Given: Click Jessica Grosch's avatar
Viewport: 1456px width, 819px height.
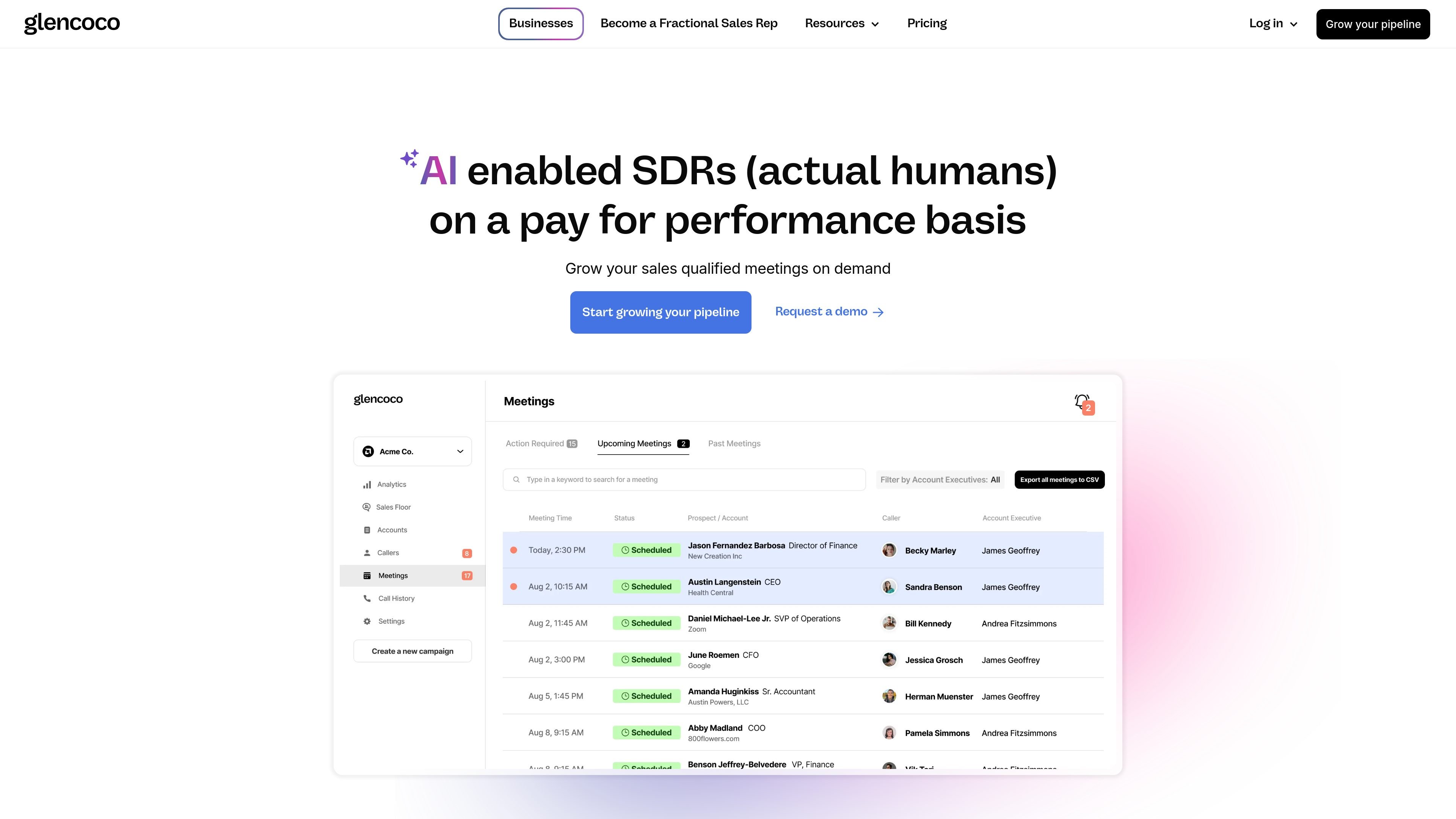Looking at the screenshot, I should coord(889,660).
